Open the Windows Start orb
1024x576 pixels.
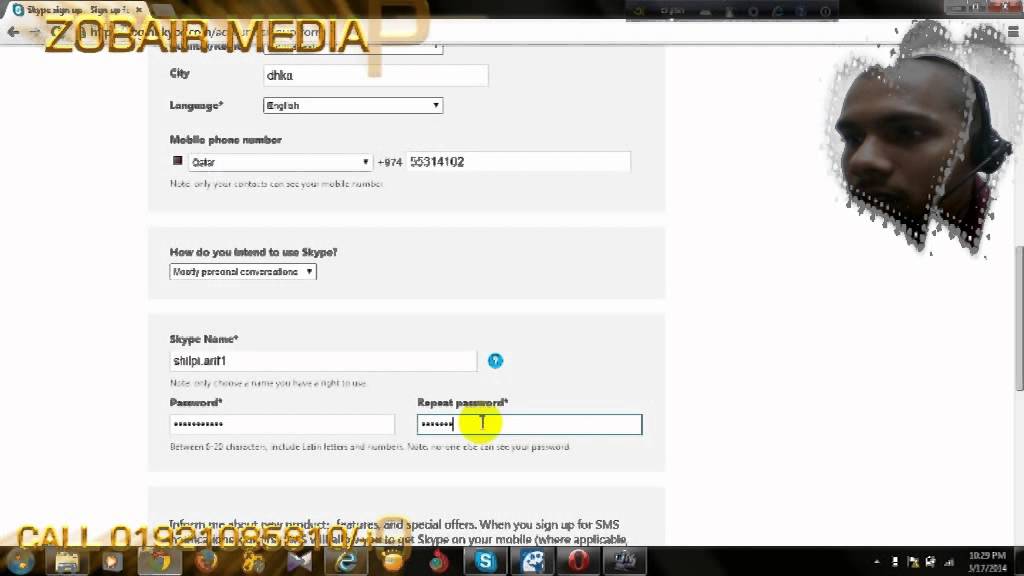[x=20, y=561]
